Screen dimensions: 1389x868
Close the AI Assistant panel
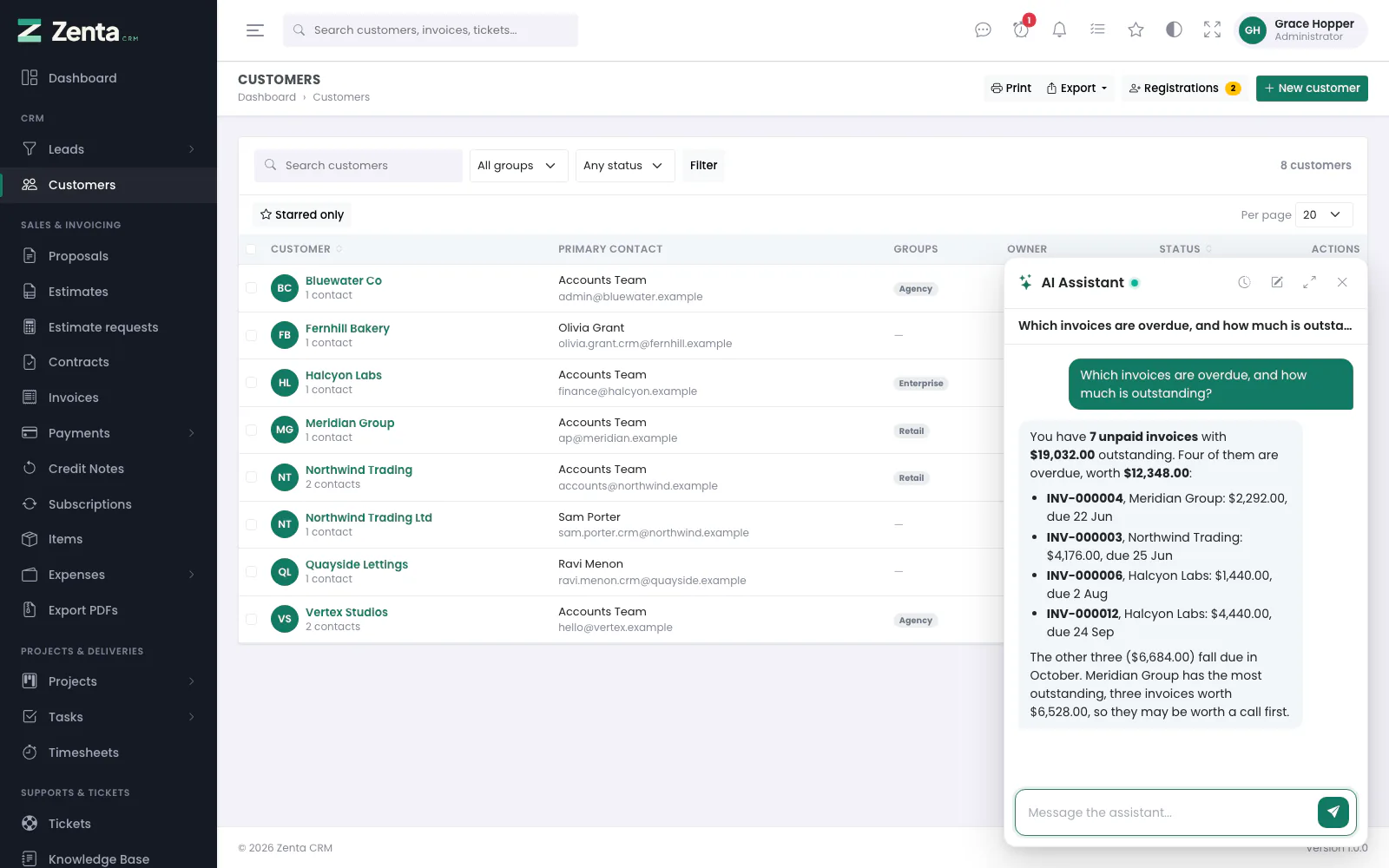1342,282
